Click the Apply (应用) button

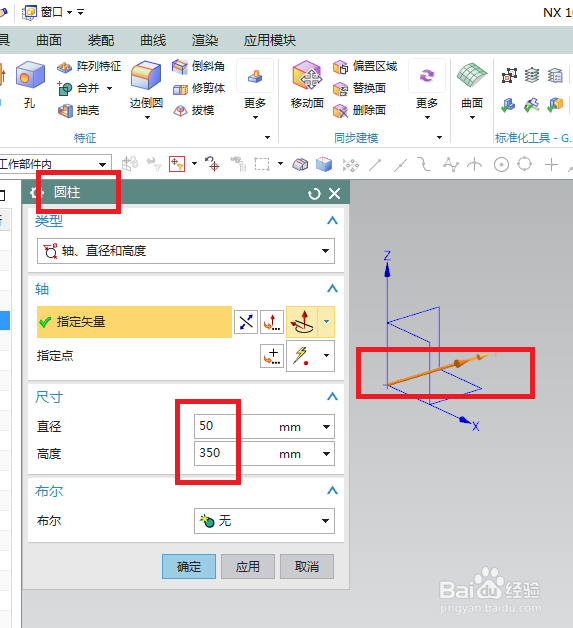[x=248, y=567]
